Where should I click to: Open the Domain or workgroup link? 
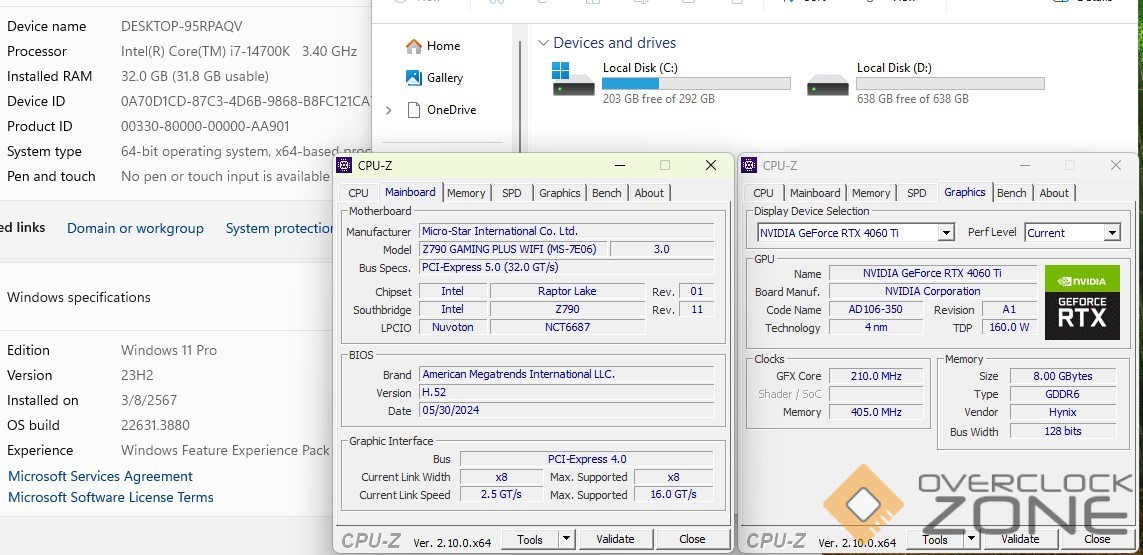pyautogui.click(x=135, y=229)
